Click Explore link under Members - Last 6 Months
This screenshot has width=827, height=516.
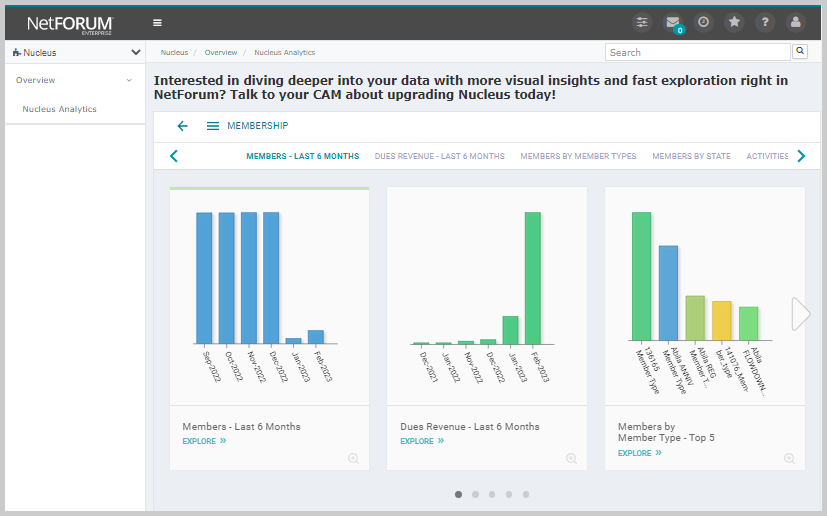(x=204, y=440)
